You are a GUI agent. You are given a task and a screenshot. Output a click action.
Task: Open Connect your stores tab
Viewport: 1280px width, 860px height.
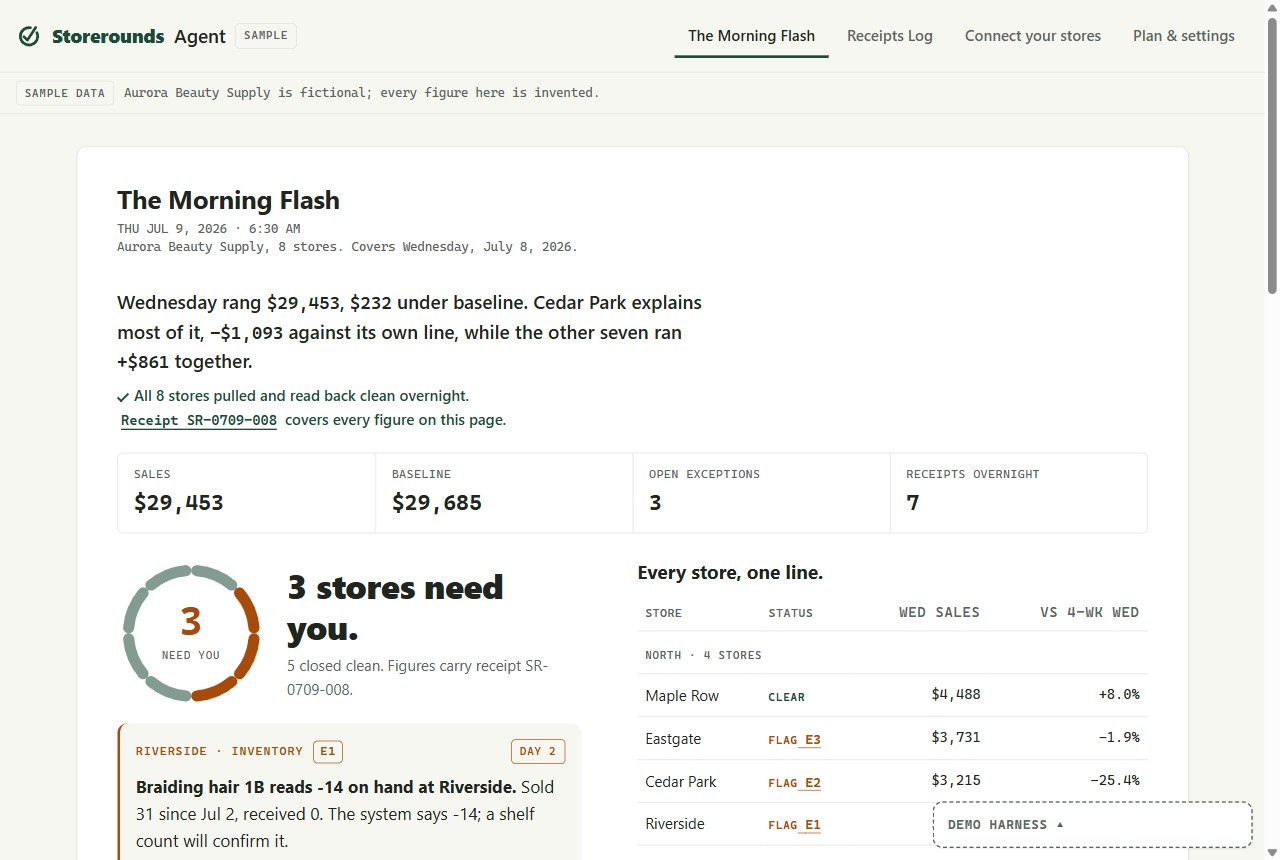(x=1033, y=36)
